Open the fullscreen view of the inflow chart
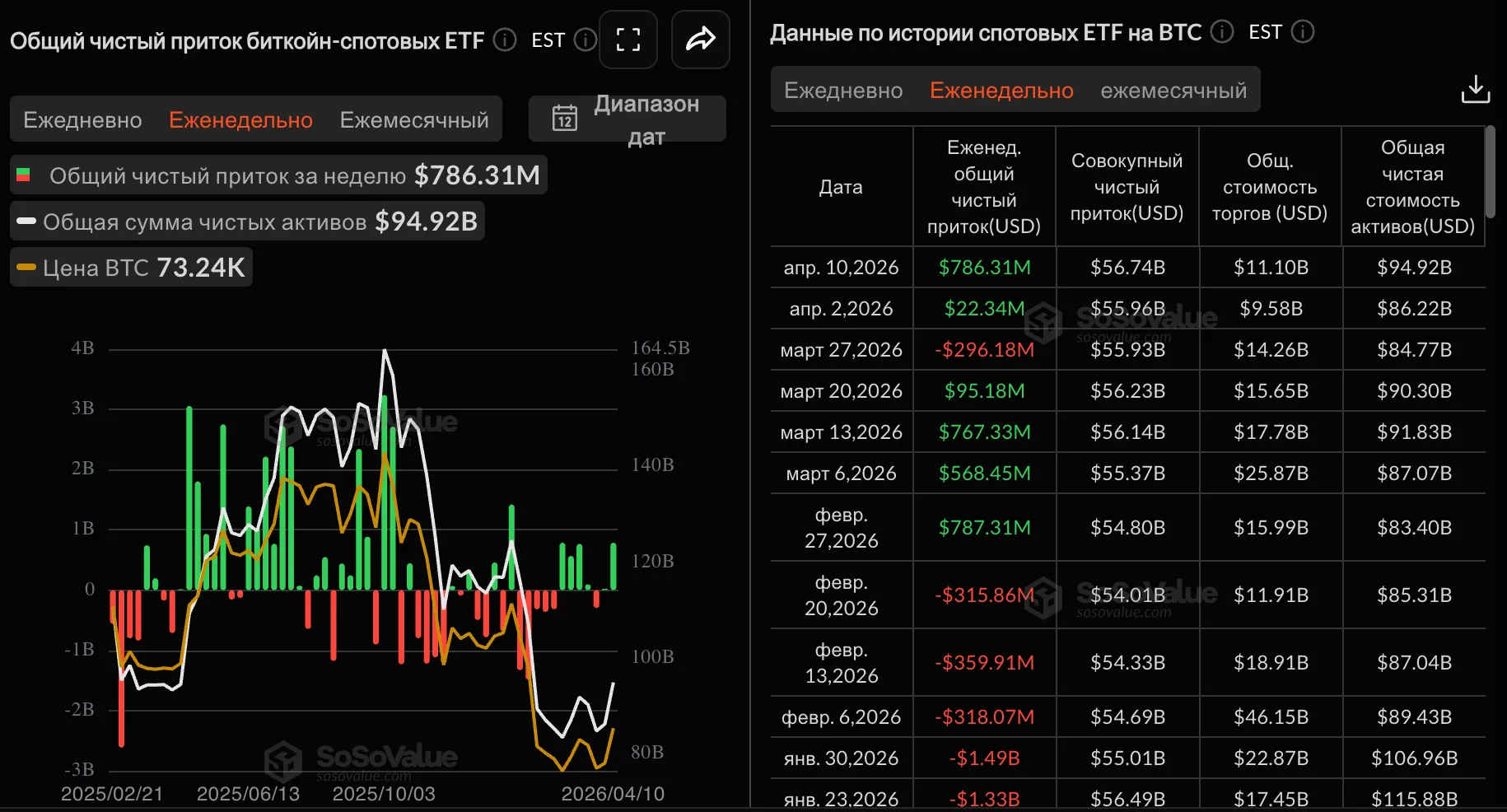This screenshot has height=812, width=1507. [628, 40]
